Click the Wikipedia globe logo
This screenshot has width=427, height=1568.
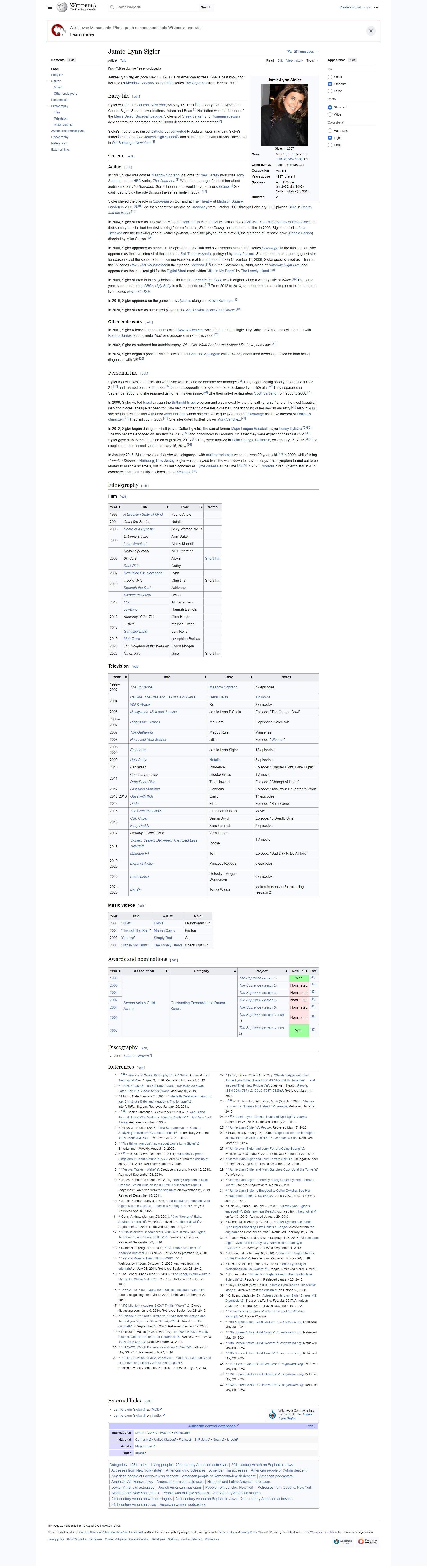pyautogui.click(x=62, y=7)
